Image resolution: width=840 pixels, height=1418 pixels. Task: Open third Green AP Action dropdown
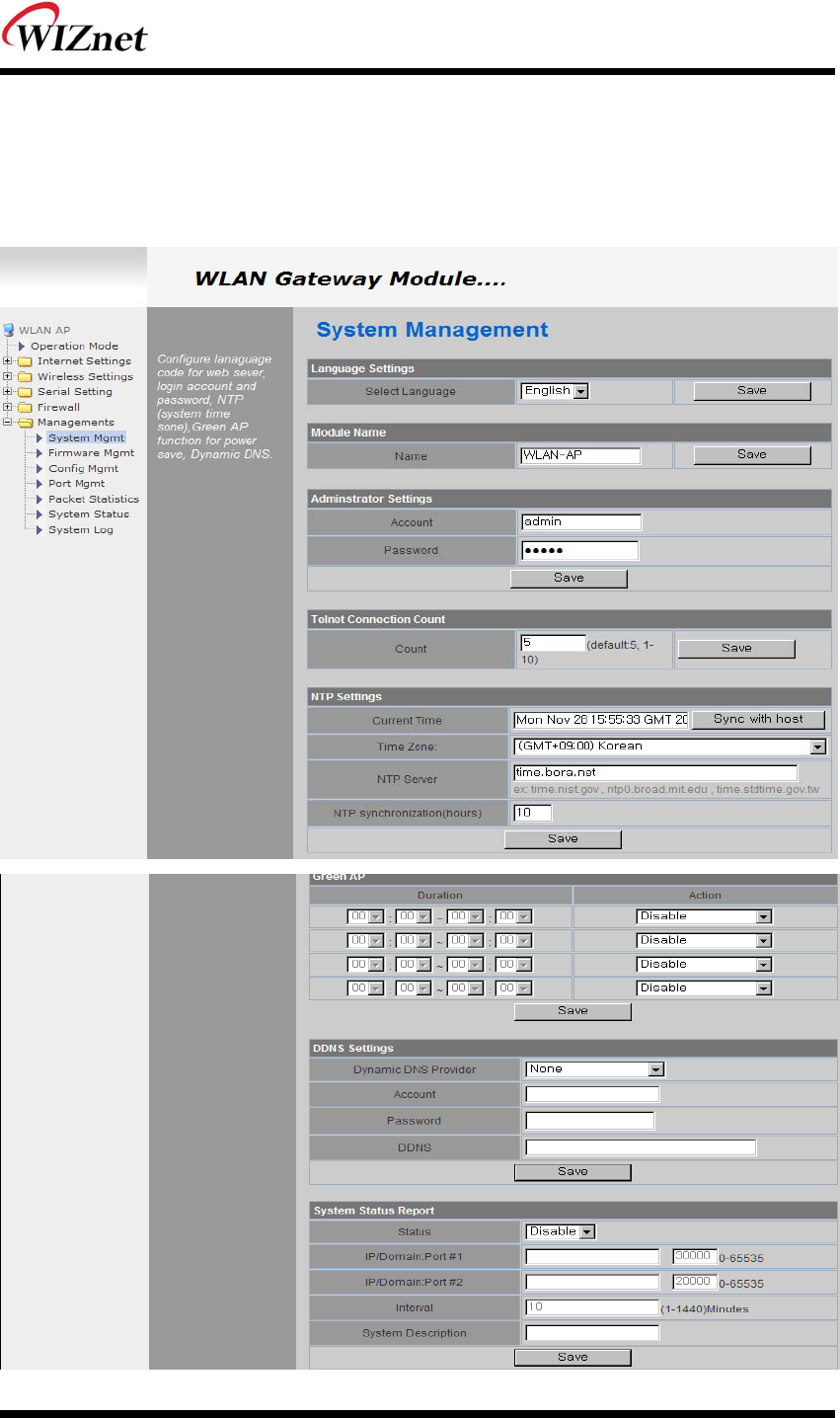704,964
